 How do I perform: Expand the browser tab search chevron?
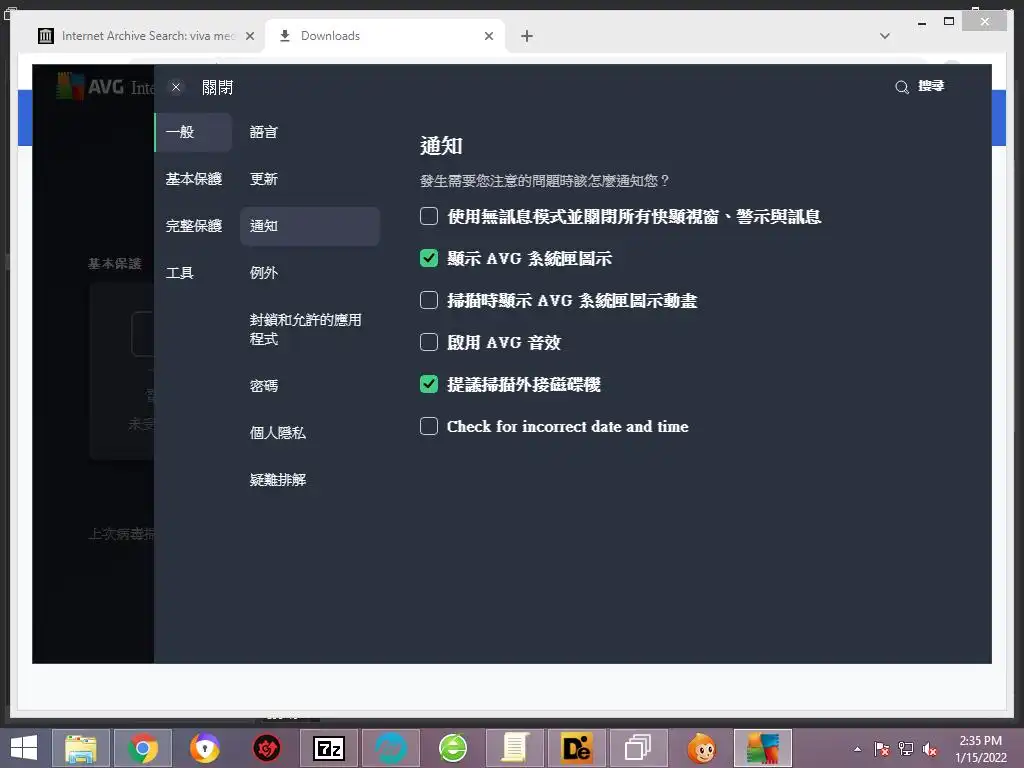tap(885, 36)
